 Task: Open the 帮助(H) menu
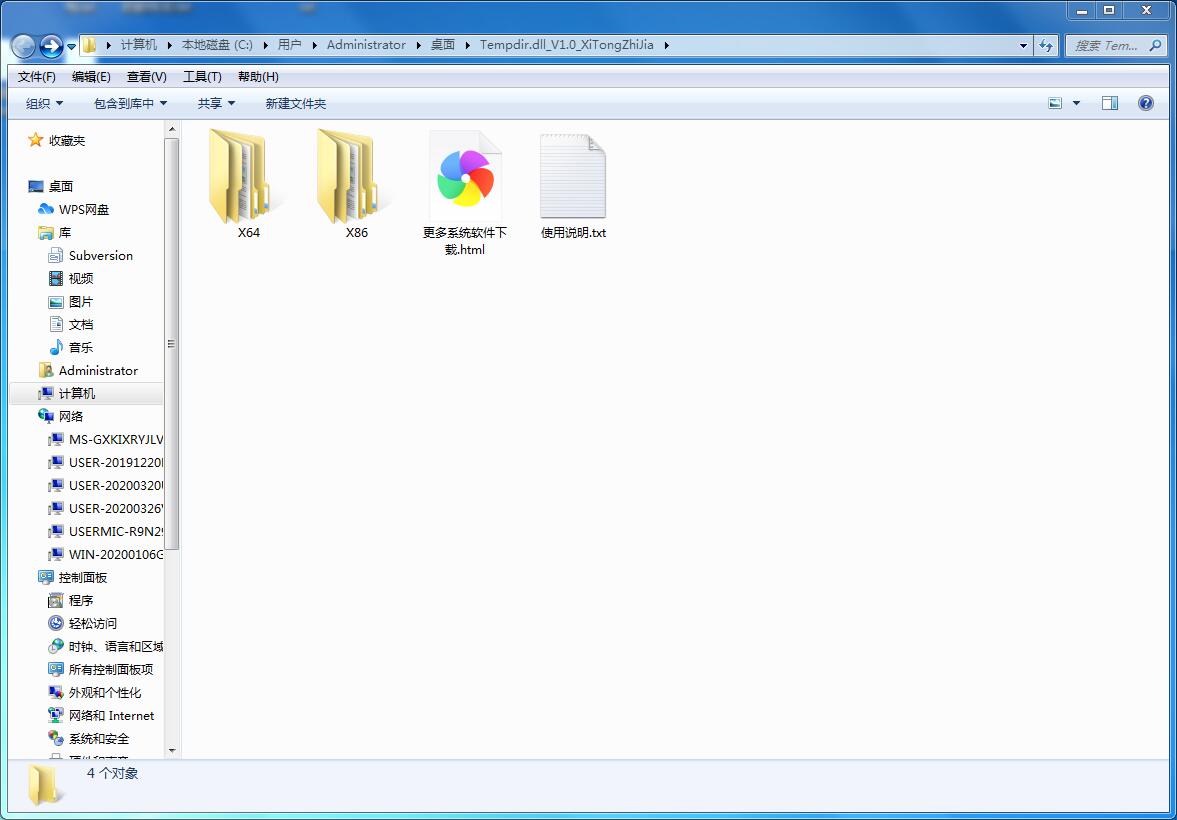click(258, 77)
